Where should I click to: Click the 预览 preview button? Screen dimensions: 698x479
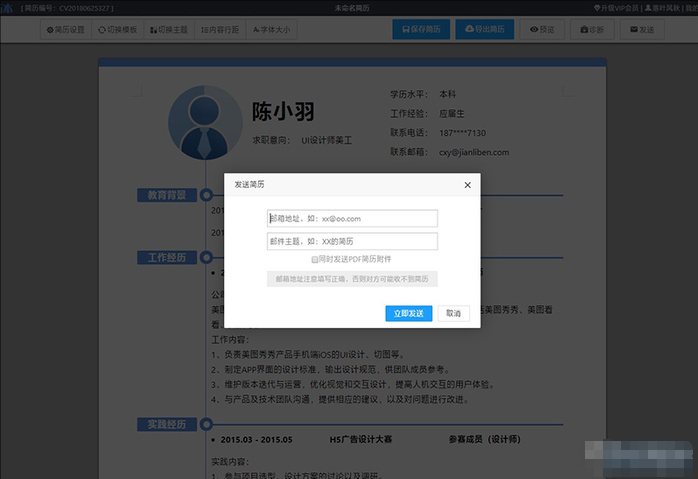coord(542,30)
